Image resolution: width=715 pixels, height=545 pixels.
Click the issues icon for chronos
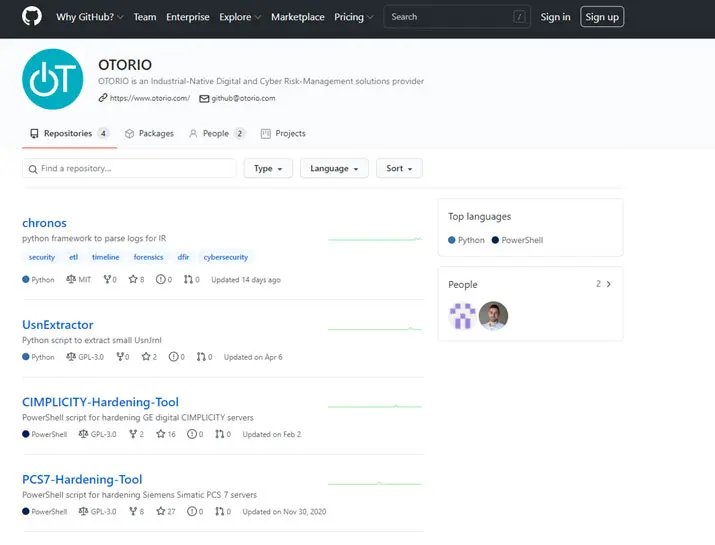point(161,279)
